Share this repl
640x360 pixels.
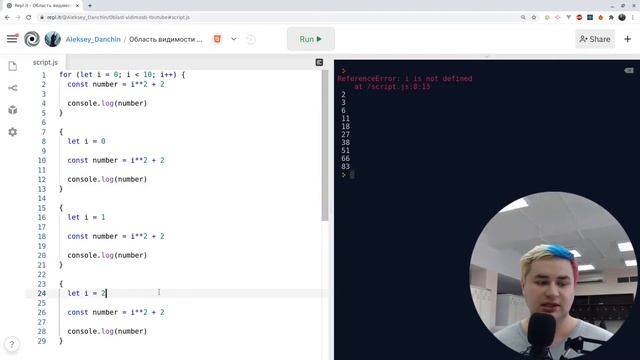coord(595,39)
